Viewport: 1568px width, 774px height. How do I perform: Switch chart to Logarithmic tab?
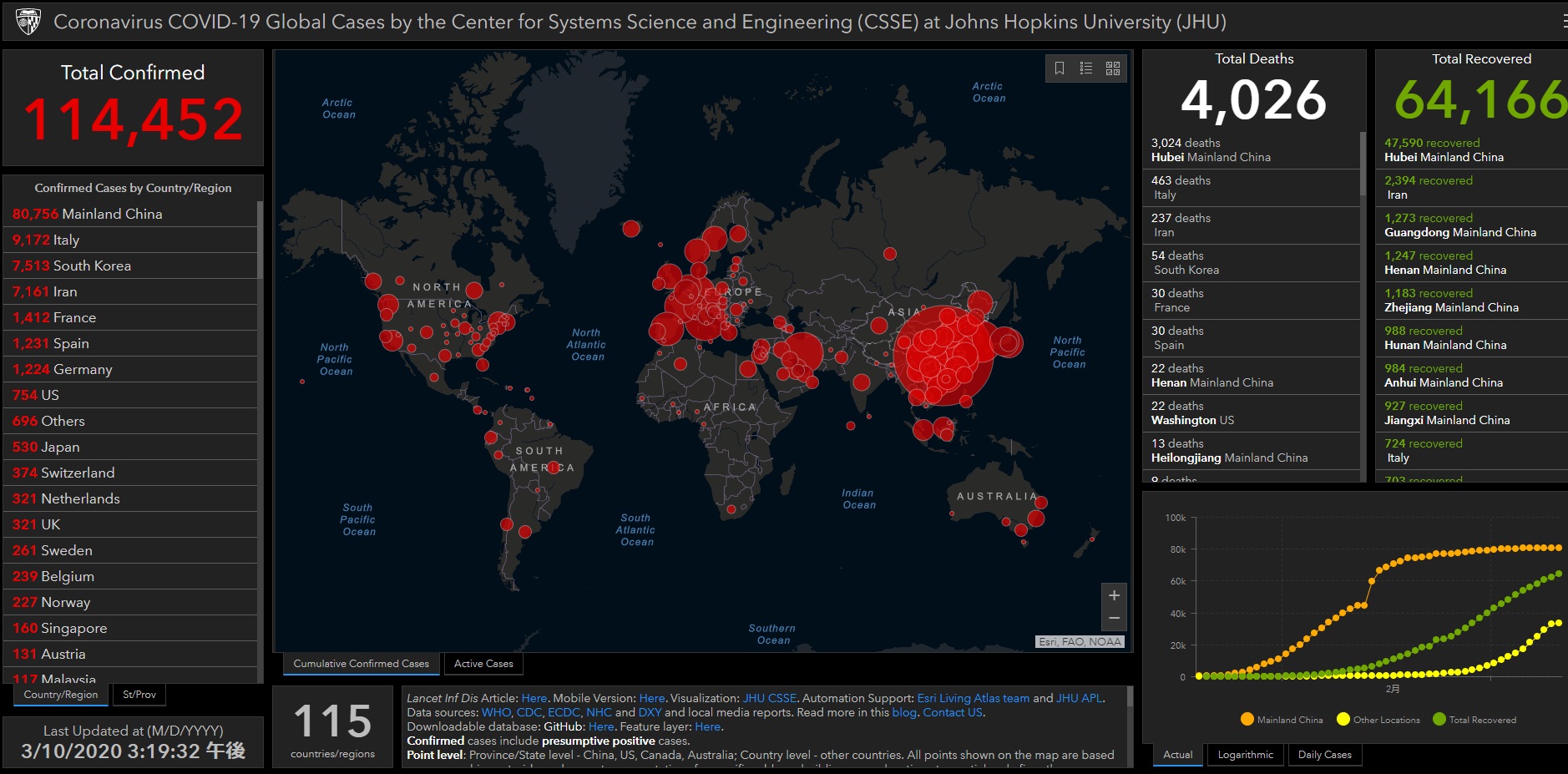click(x=1245, y=755)
